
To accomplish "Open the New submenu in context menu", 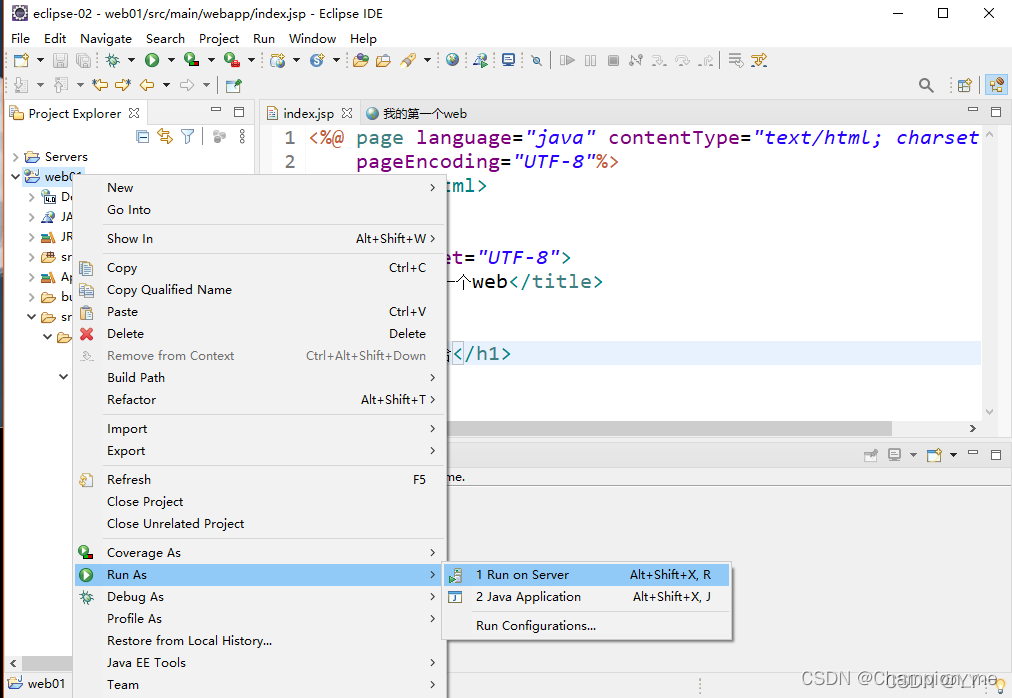I will (x=259, y=187).
